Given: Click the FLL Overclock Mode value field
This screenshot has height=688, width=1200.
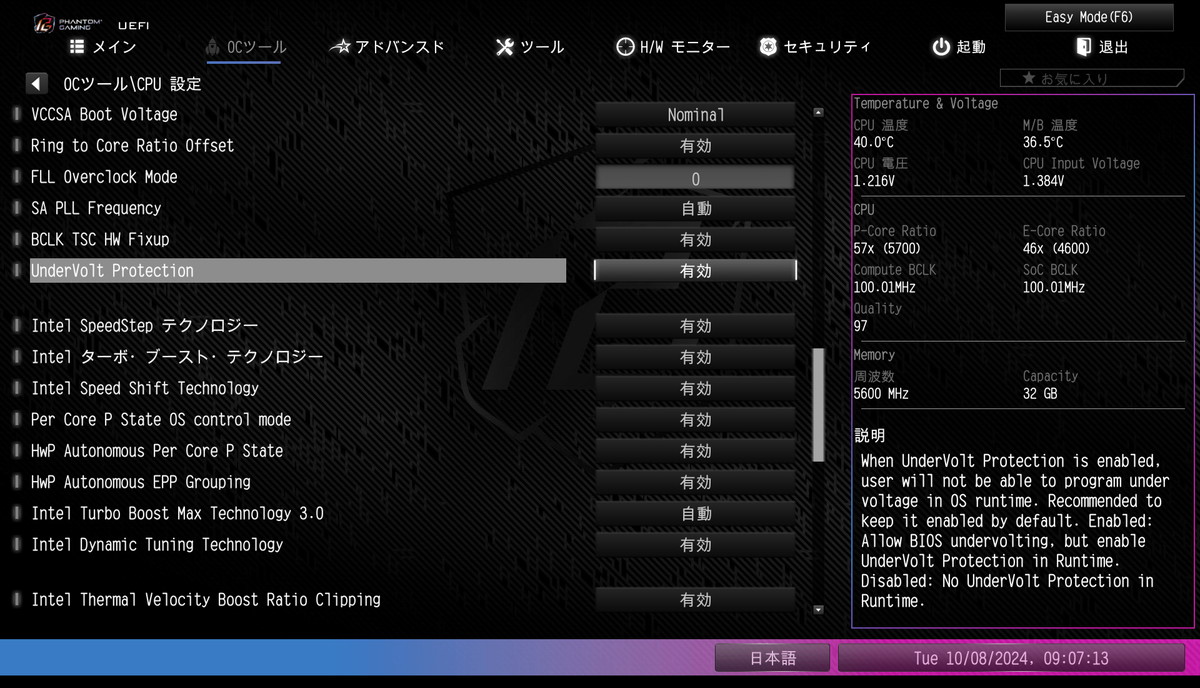Looking at the screenshot, I should click(696, 178).
